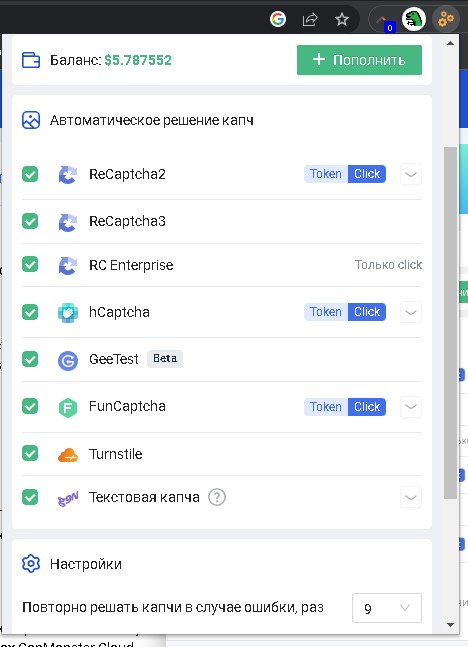The height and width of the screenshot is (647, 468).
Task: Select Click mode for FunCaptcha
Action: (367, 407)
